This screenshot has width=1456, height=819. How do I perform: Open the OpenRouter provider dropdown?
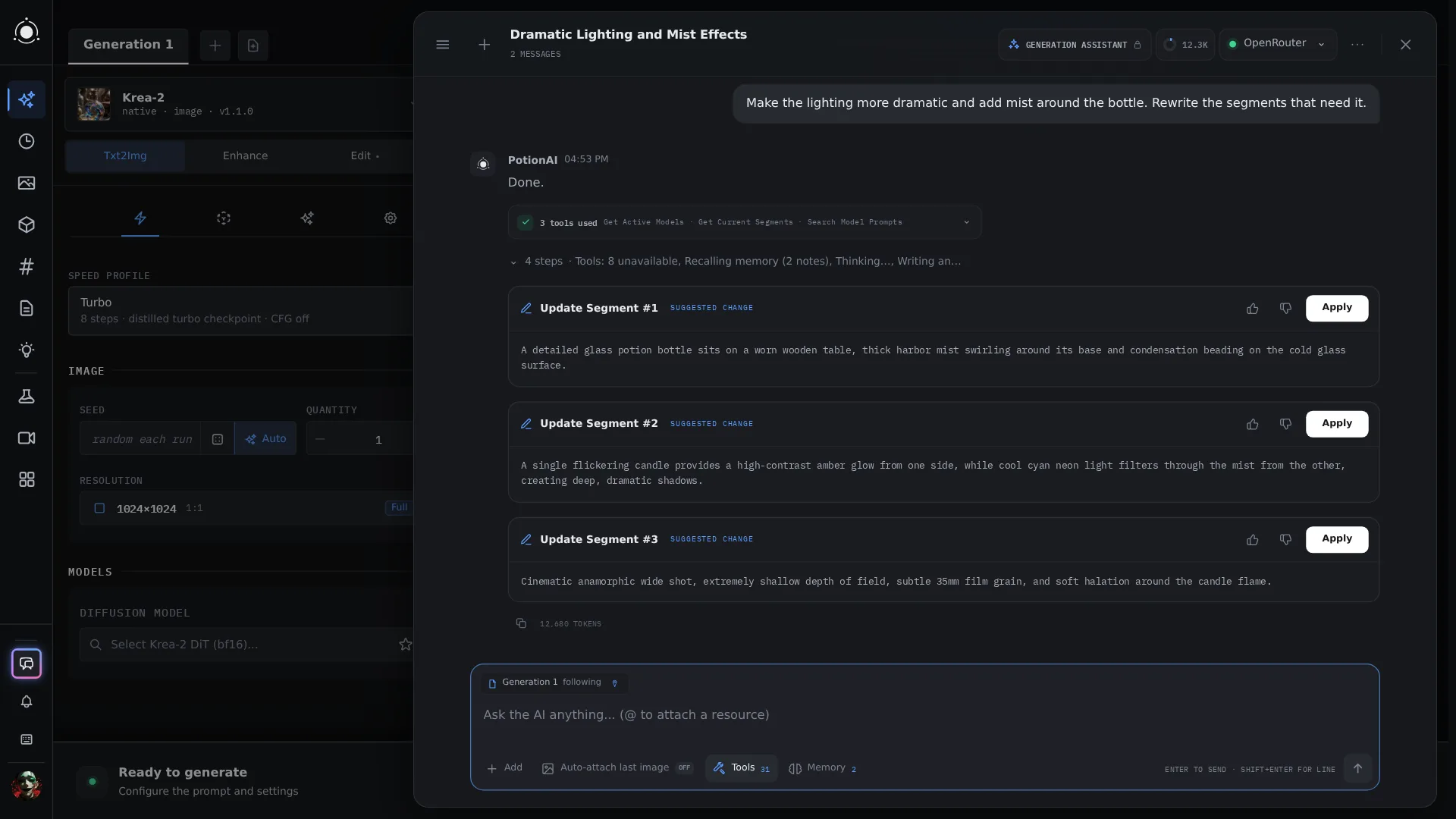pos(1278,44)
